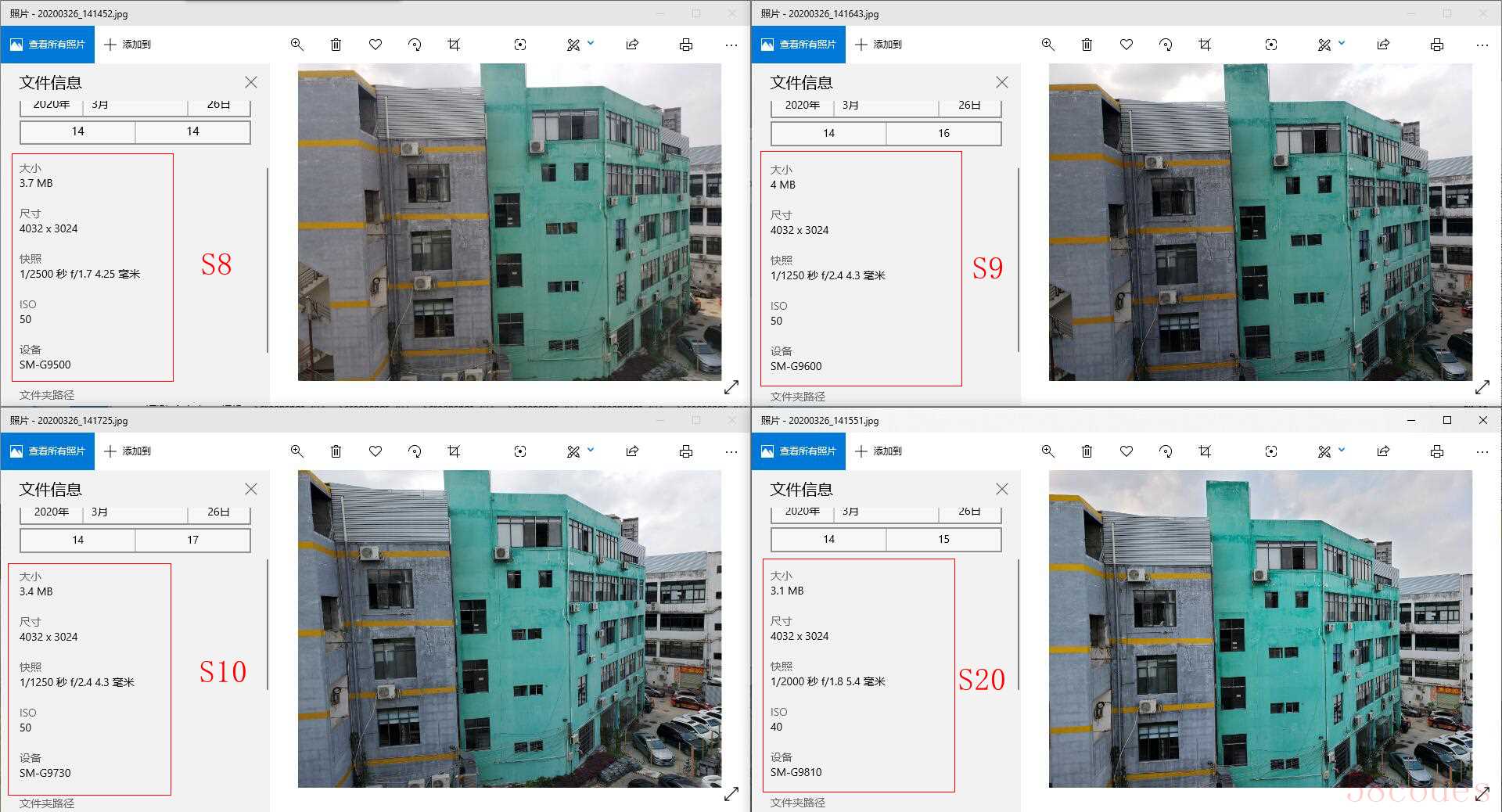This screenshot has width=1502, height=812.
Task: Rotate photo in 20200326_141643.jpg window
Action: tap(1166, 45)
